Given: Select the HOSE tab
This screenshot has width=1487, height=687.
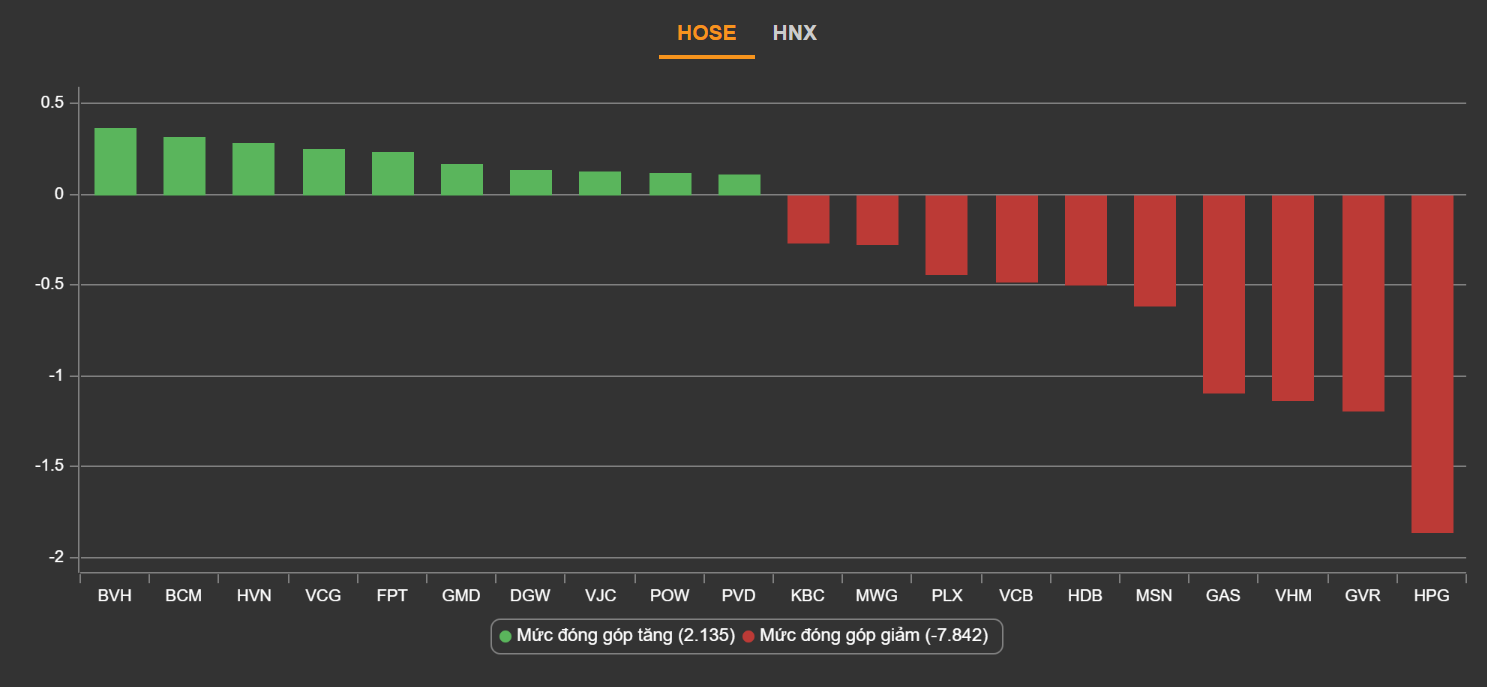Looking at the screenshot, I should click(706, 33).
